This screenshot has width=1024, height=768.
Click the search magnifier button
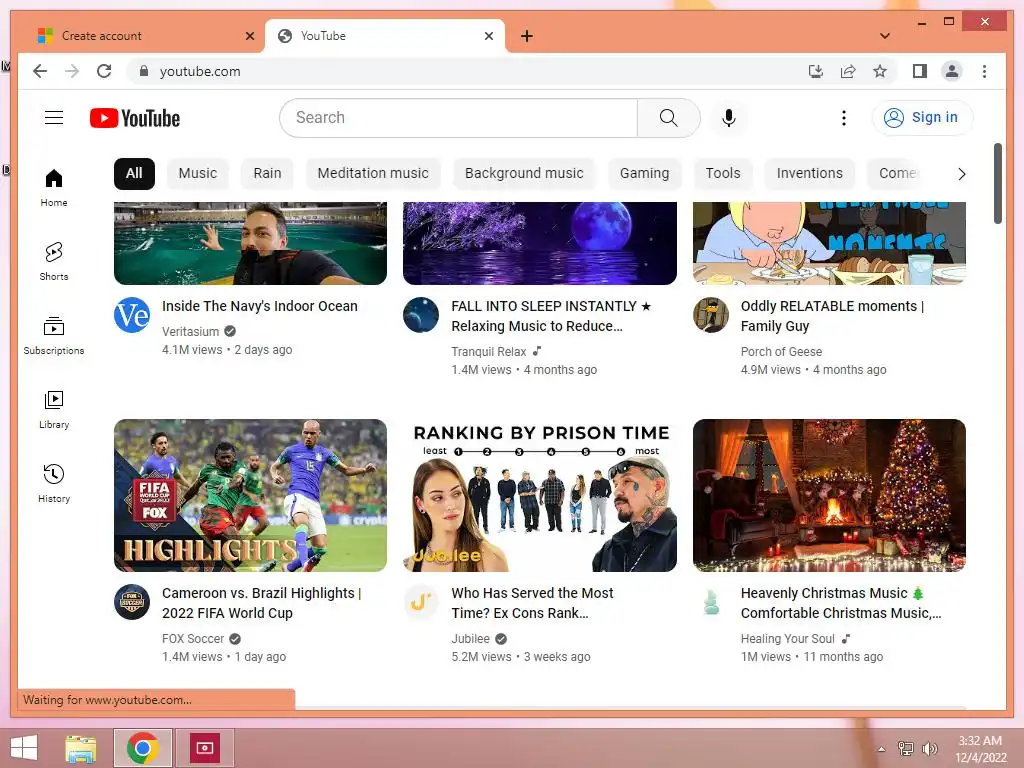668,118
